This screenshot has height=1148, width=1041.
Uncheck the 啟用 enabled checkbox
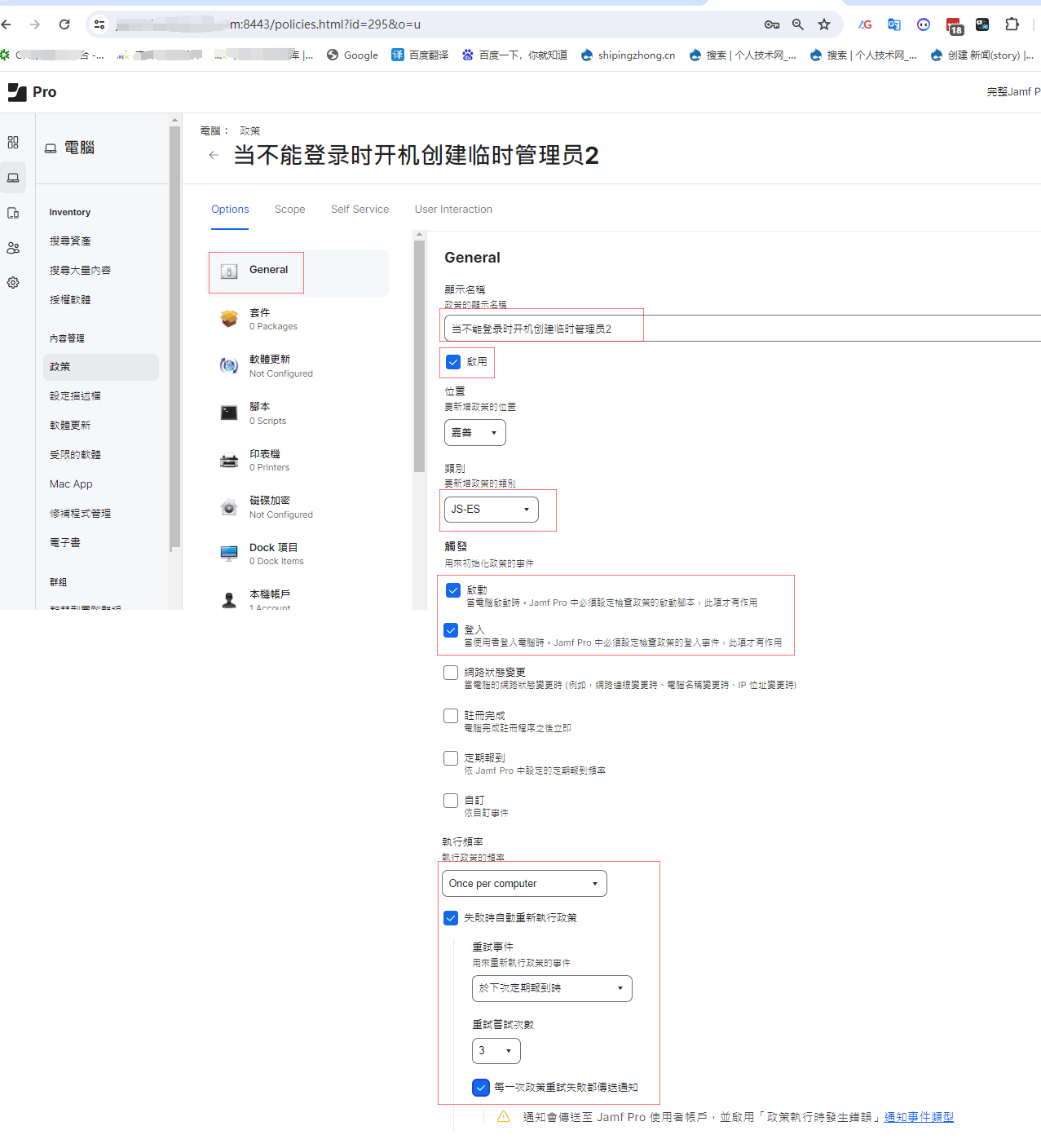coord(454,362)
